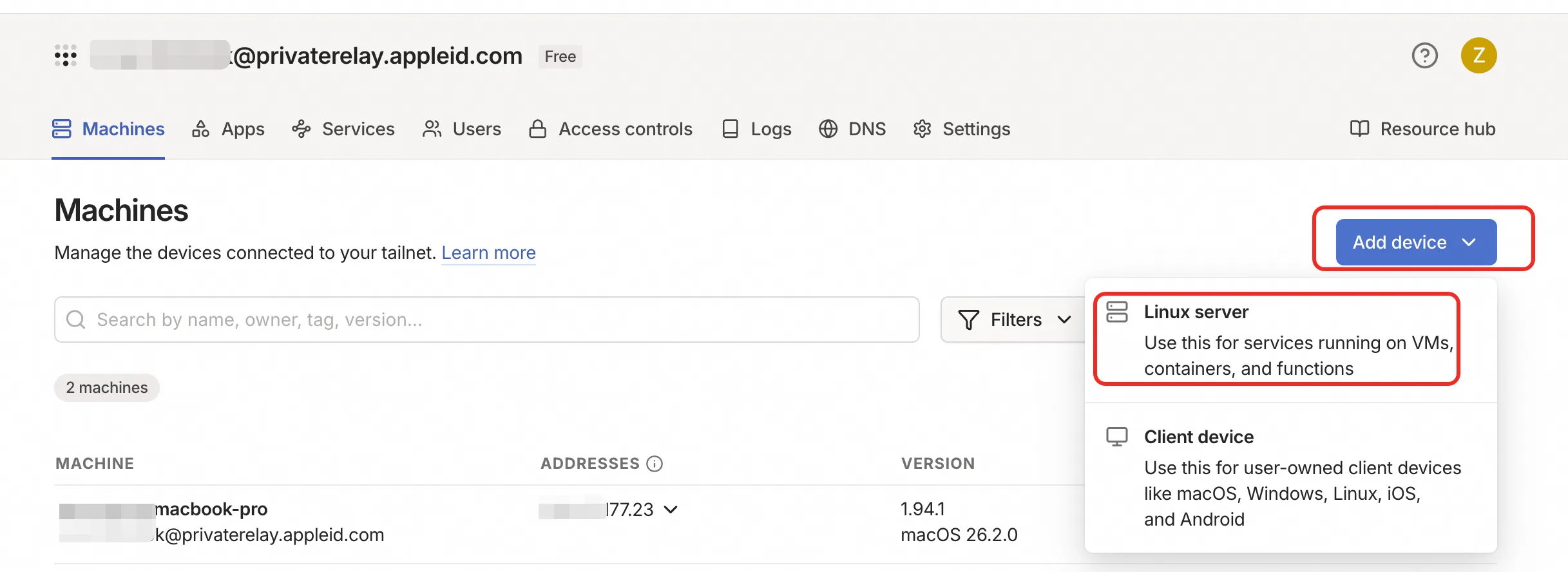
Task: Expand the macbook-pro addresses chevron
Action: (671, 510)
